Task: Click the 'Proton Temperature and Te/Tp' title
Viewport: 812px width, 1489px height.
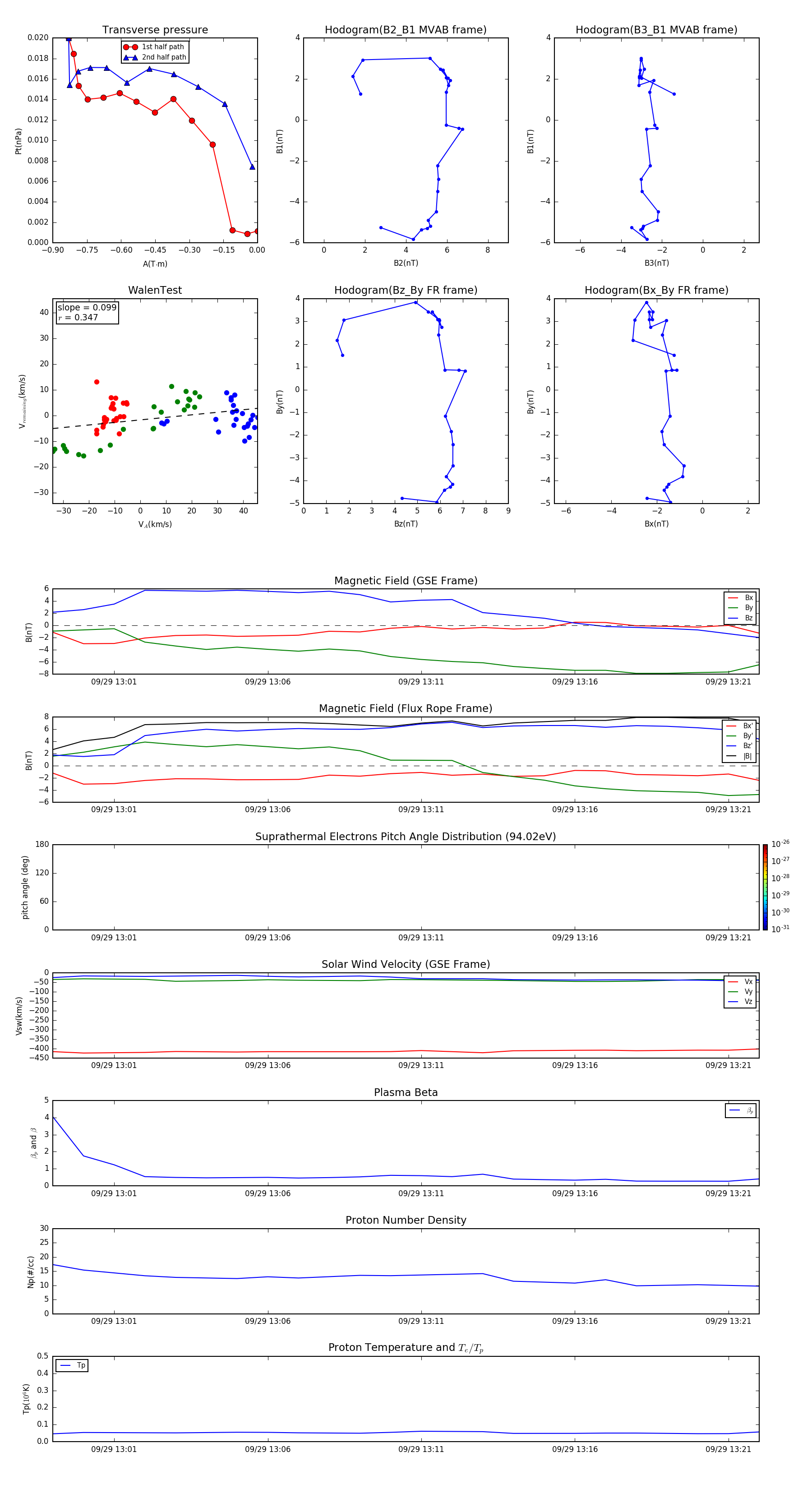Action: [406, 1348]
